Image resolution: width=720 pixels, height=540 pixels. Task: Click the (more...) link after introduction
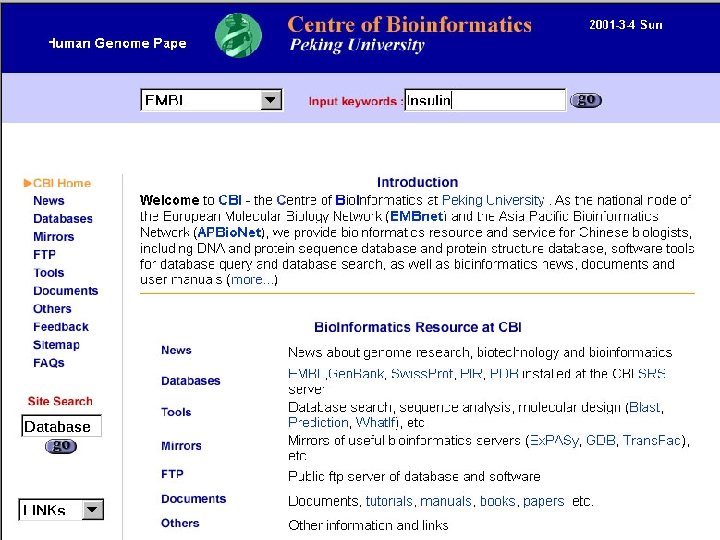(x=253, y=280)
